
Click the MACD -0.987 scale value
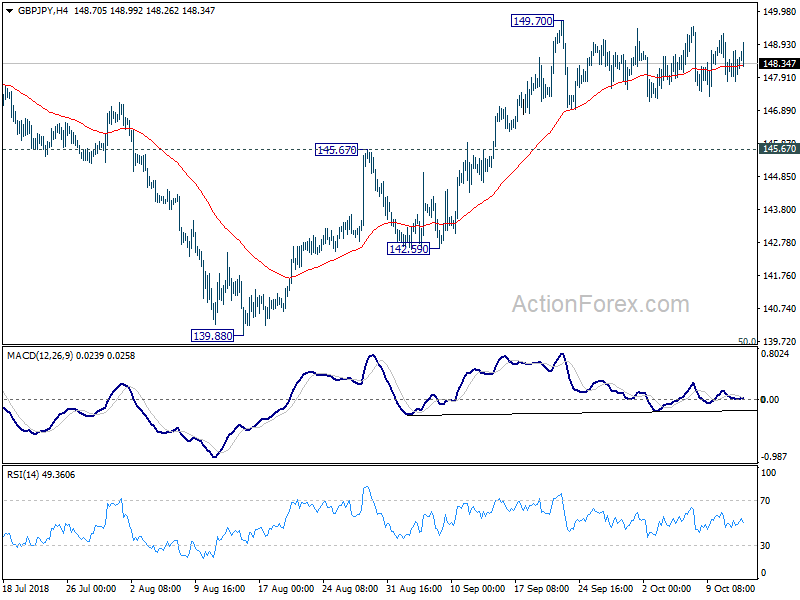click(774, 457)
